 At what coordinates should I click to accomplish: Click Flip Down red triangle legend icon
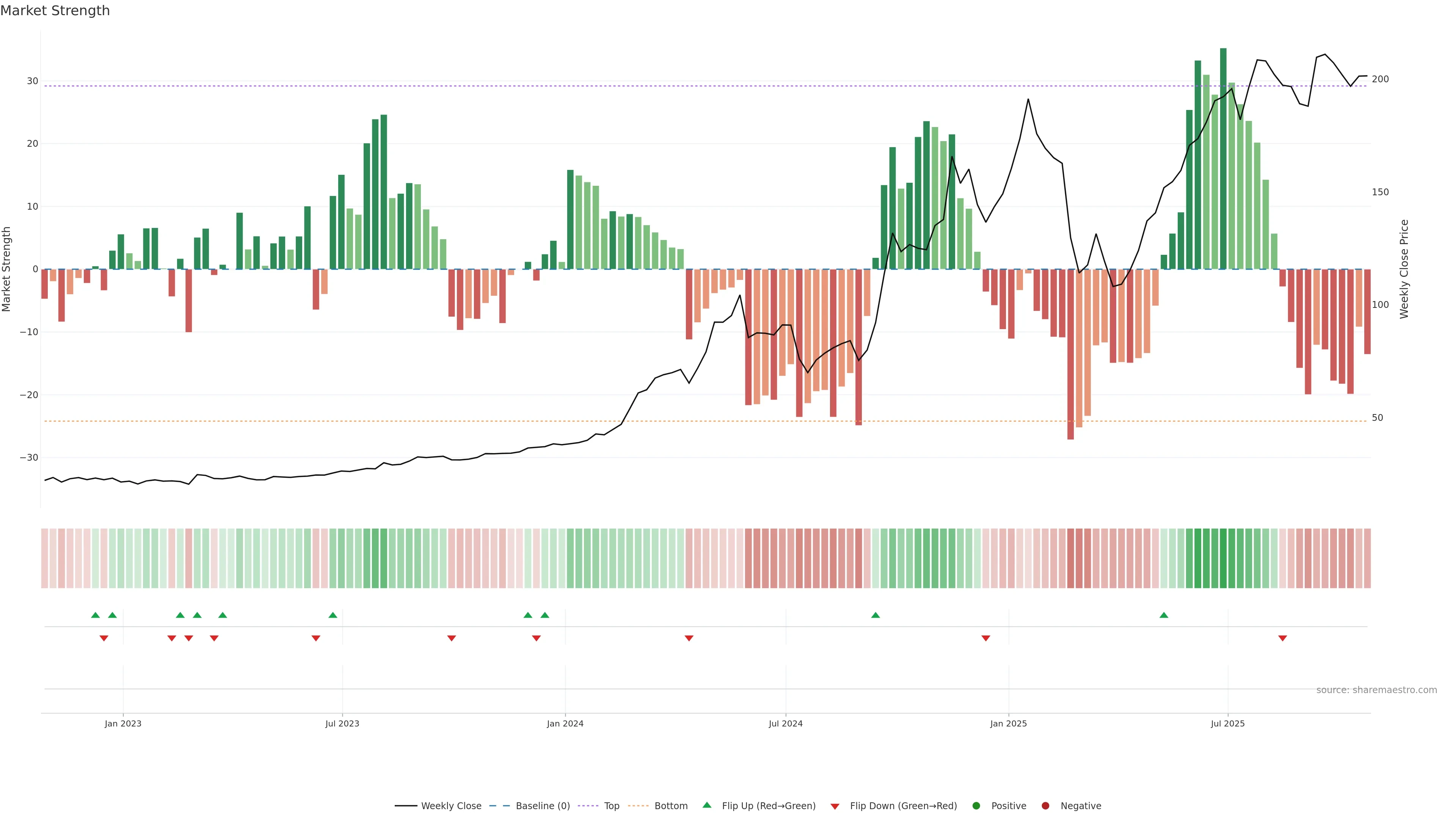click(x=835, y=806)
